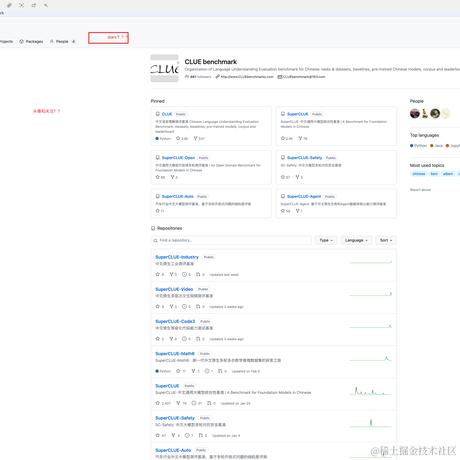Open SuperCLUE-Industry in the repositories list
460x460 pixels.
click(x=177, y=257)
